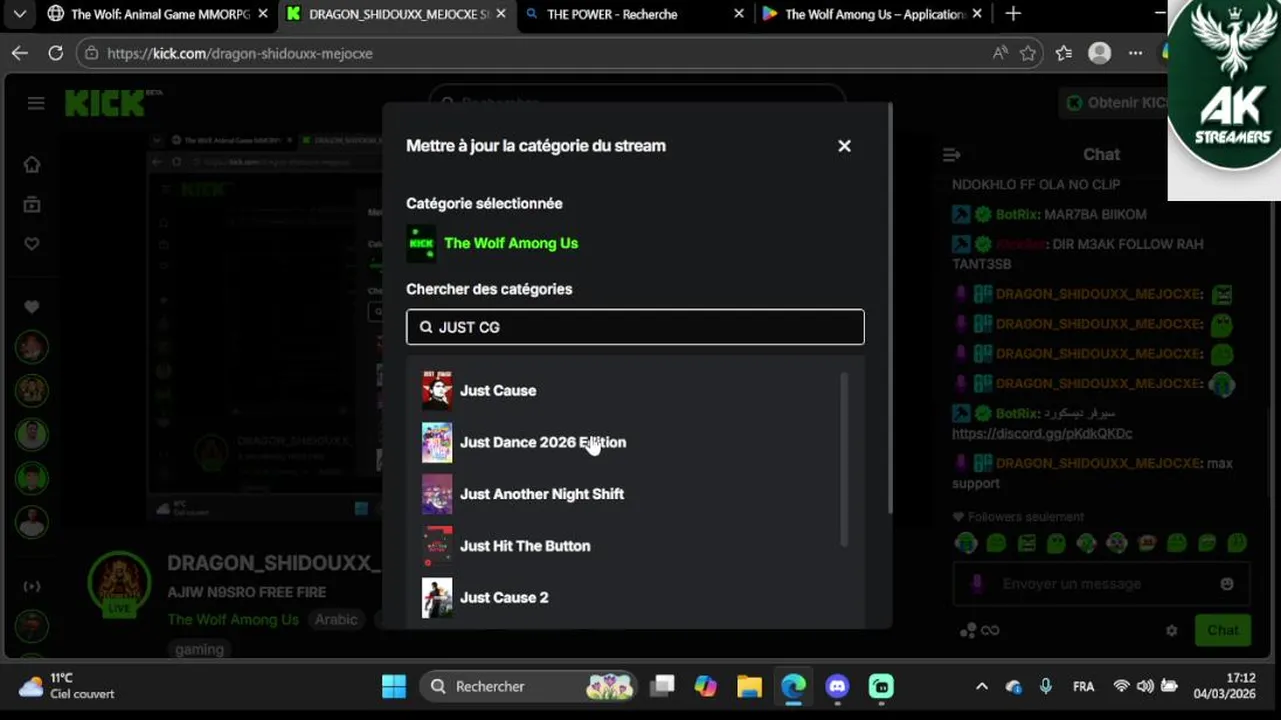Click the FRA language indicator
This screenshot has width=1281, height=720.
(1083, 687)
